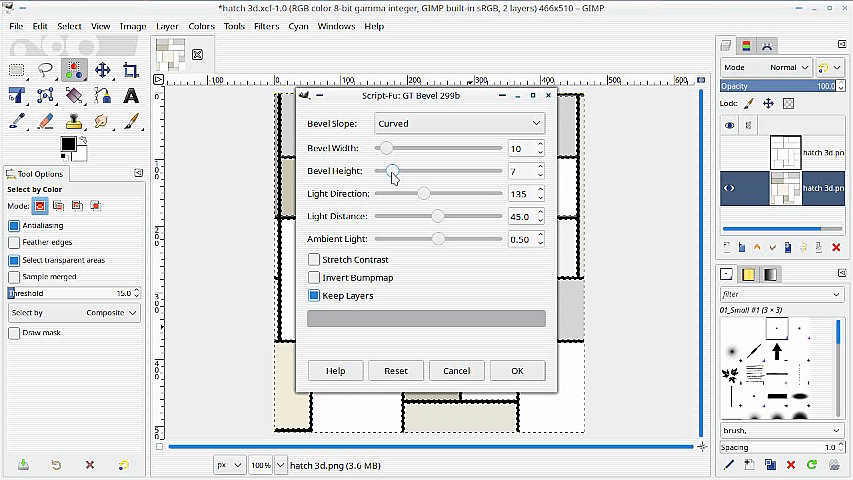
Task: Click the Threshold value field
Action: (75, 293)
